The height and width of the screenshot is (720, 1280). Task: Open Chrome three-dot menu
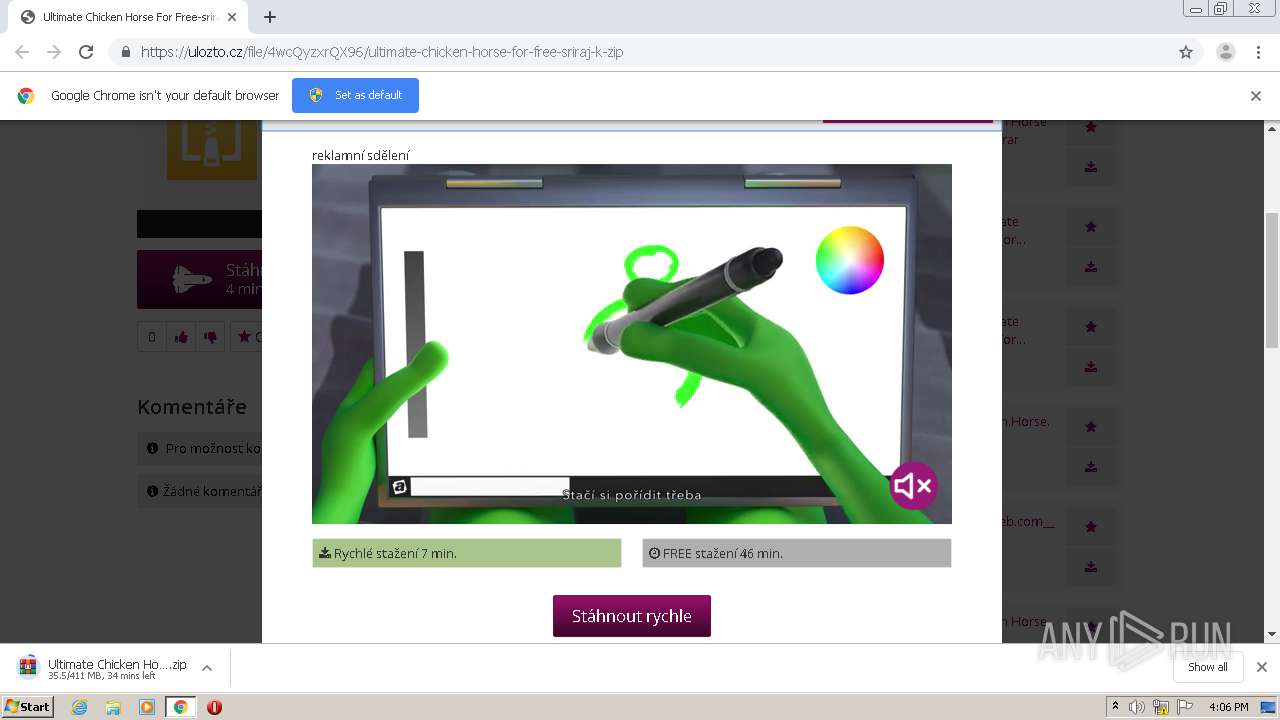click(x=1258, y=52)
